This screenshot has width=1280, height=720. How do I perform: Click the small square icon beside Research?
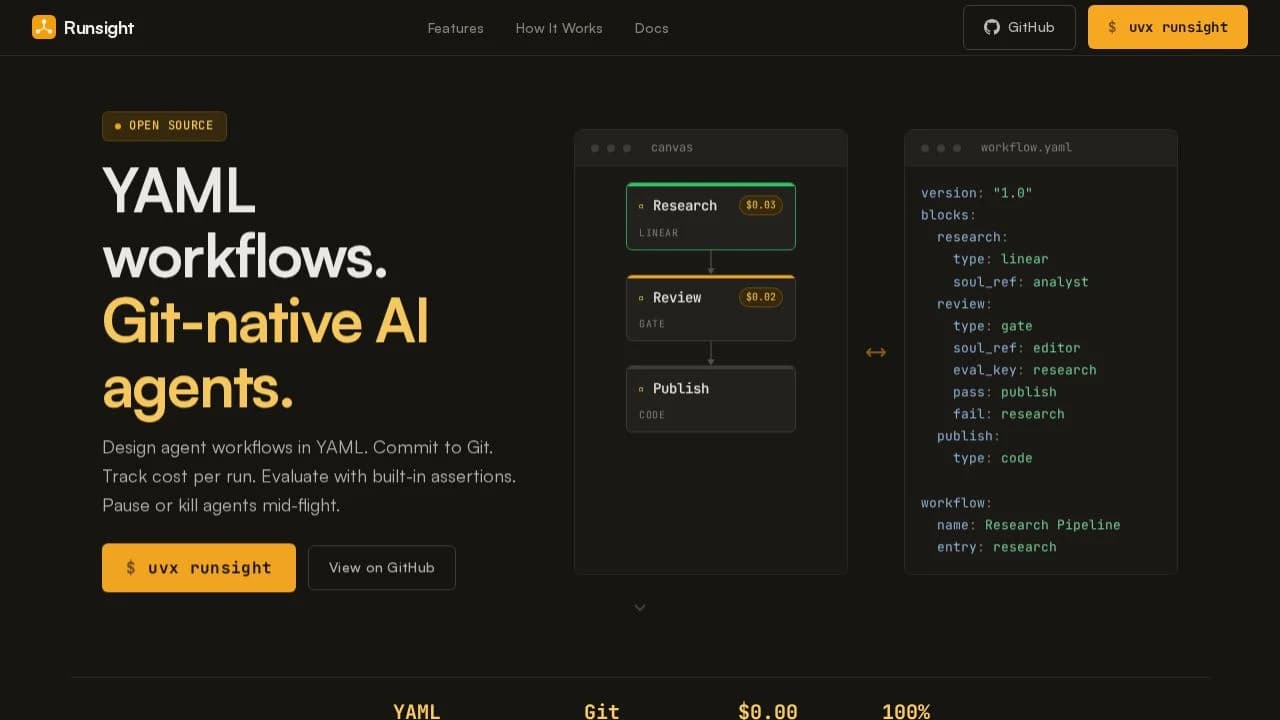[641, 206]
